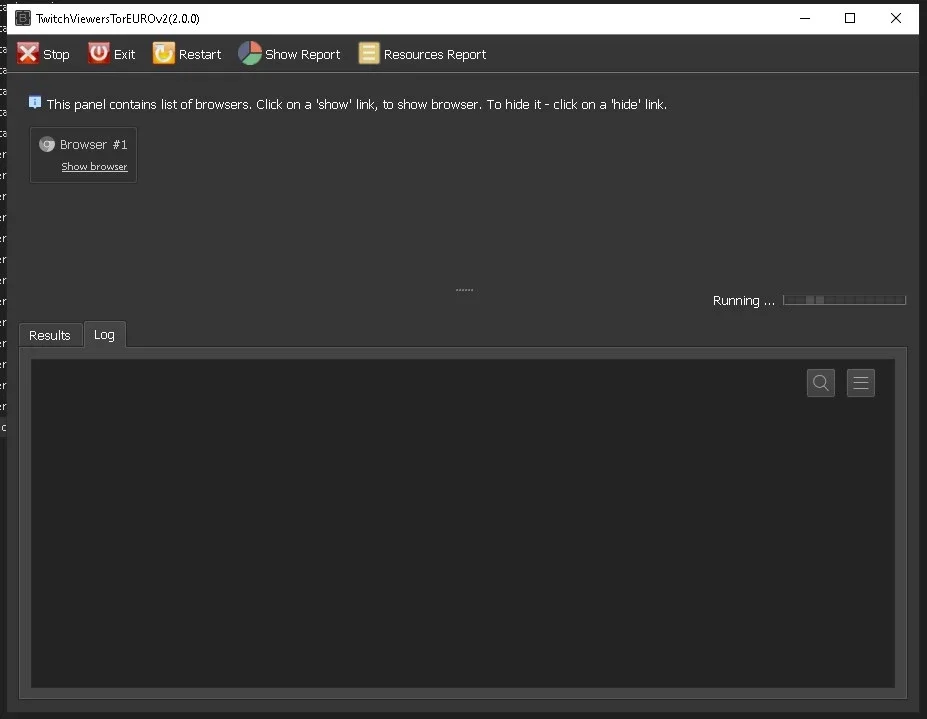This screenshot has width=927, height=719.
Task: Open the log hamburger menu icon
Action: click(x=861, y=383)
